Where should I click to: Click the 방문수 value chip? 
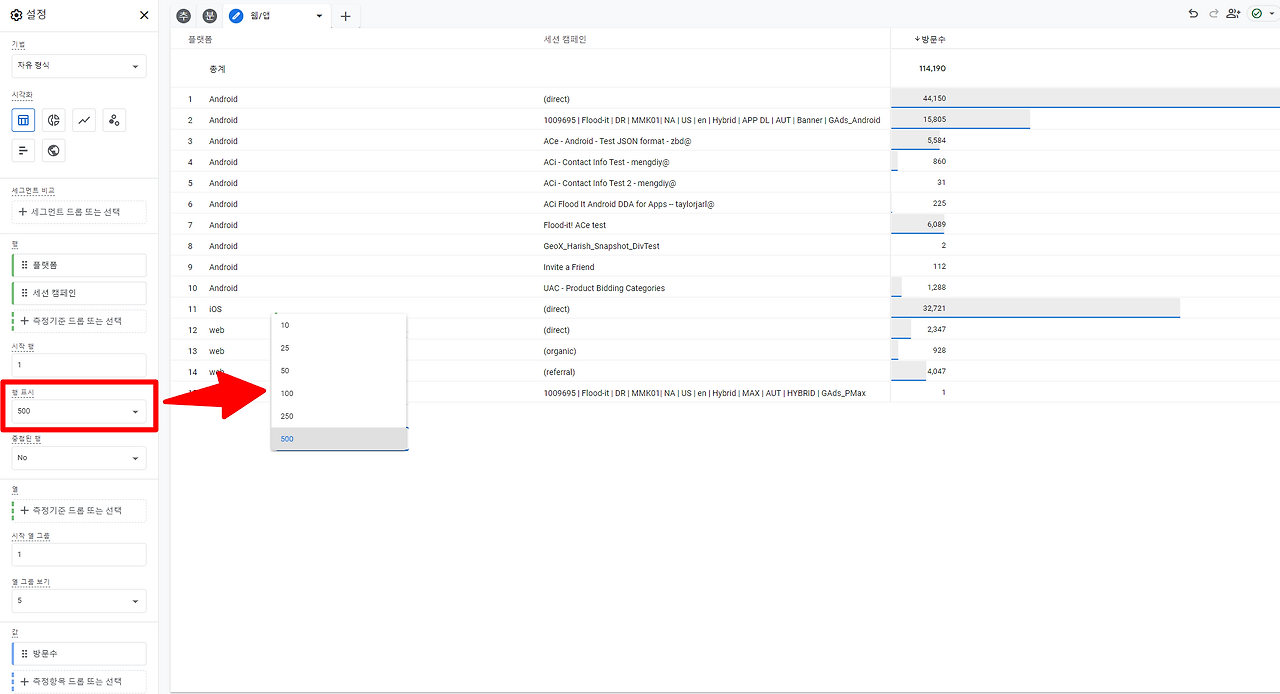[x=79, y=653]
